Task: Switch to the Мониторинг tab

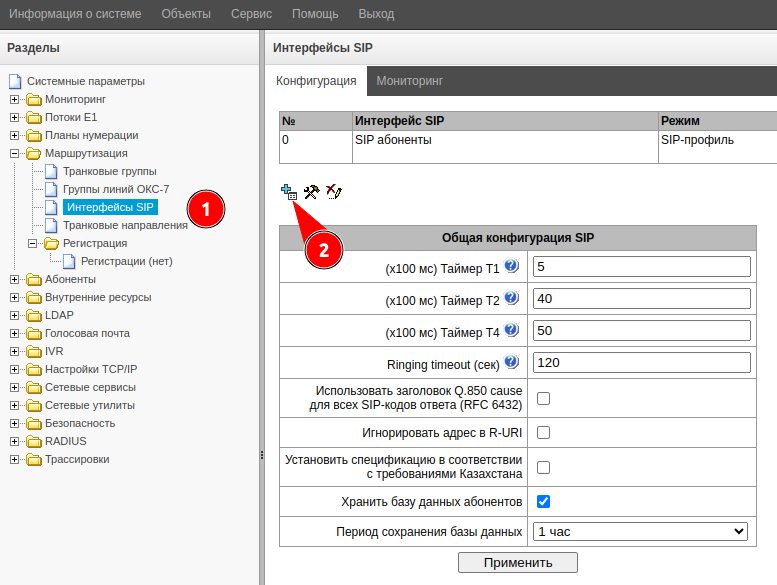Action: 410,80
